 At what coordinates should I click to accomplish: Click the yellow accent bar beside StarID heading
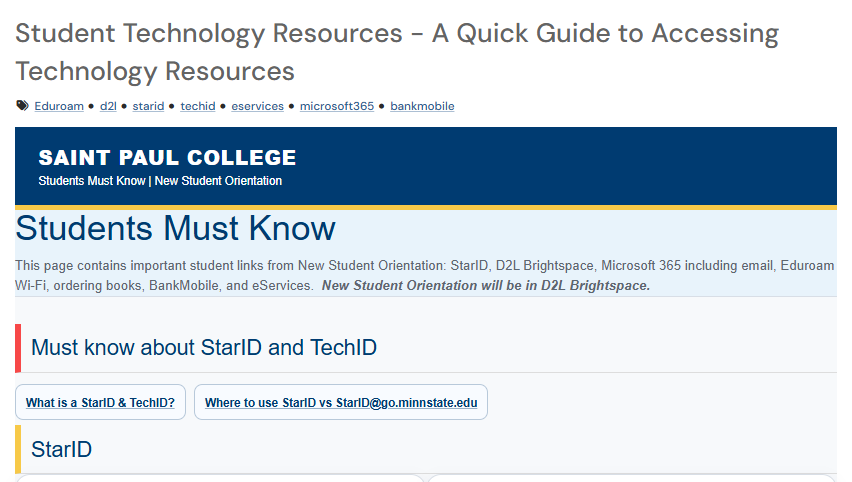point(18,449)
